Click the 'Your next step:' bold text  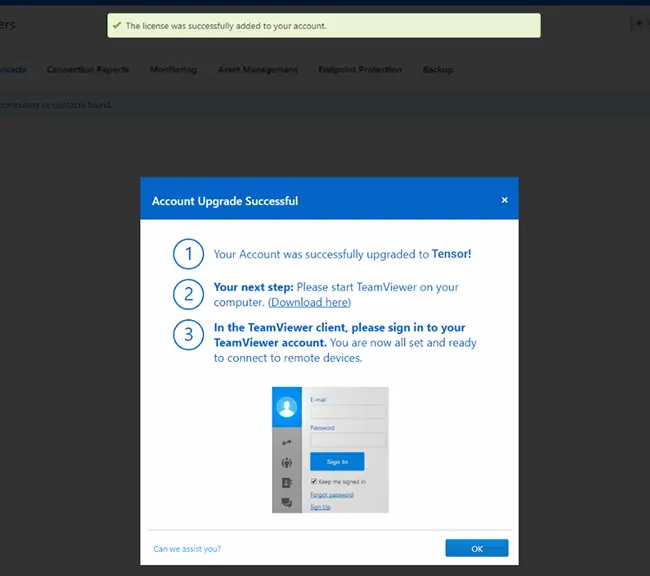253,287
